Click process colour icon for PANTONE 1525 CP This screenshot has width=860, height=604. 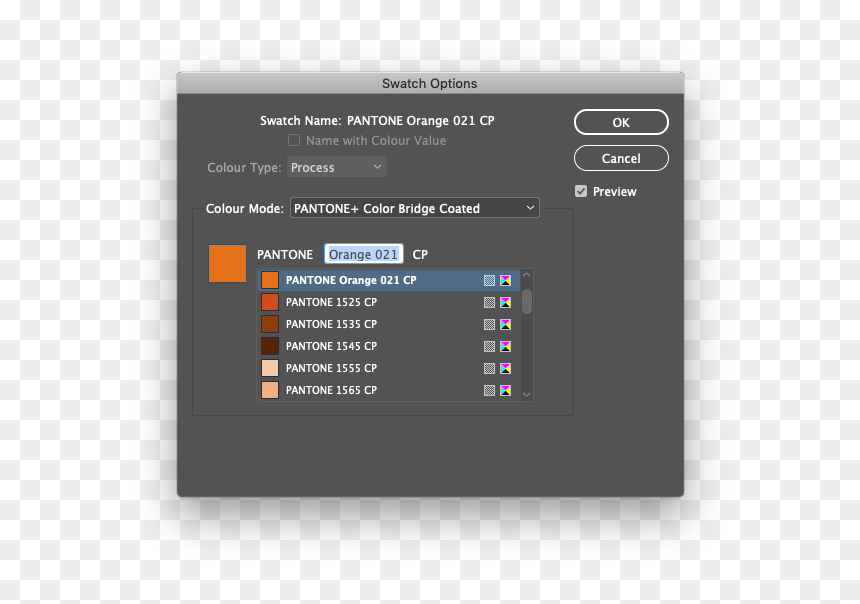click(489, 302)
